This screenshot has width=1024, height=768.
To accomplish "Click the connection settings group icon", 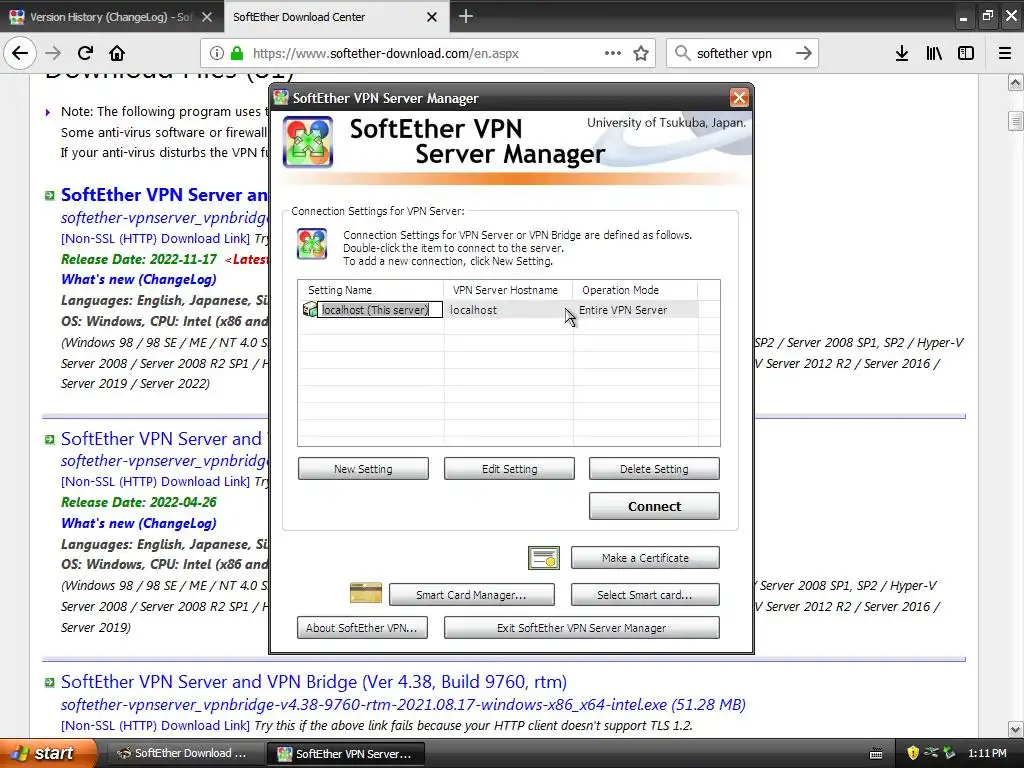I will [x=312, y=244].
